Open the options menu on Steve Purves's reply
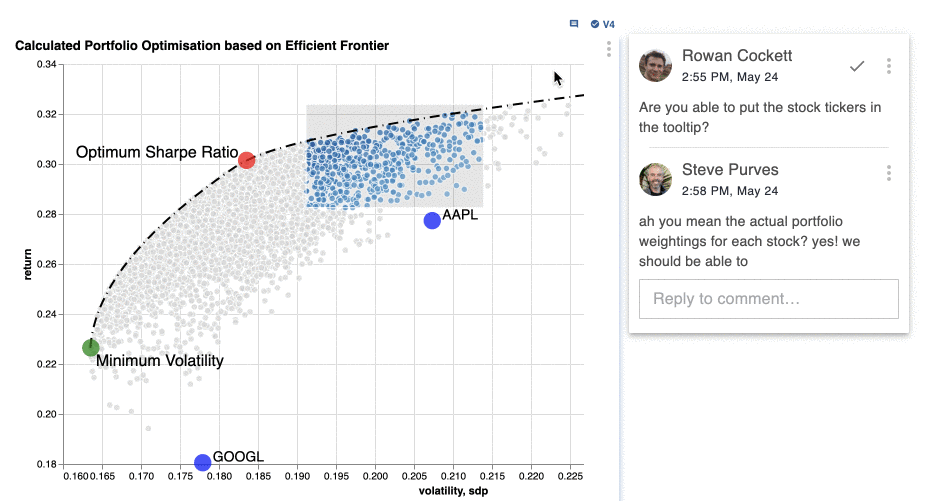 [889, 174]
